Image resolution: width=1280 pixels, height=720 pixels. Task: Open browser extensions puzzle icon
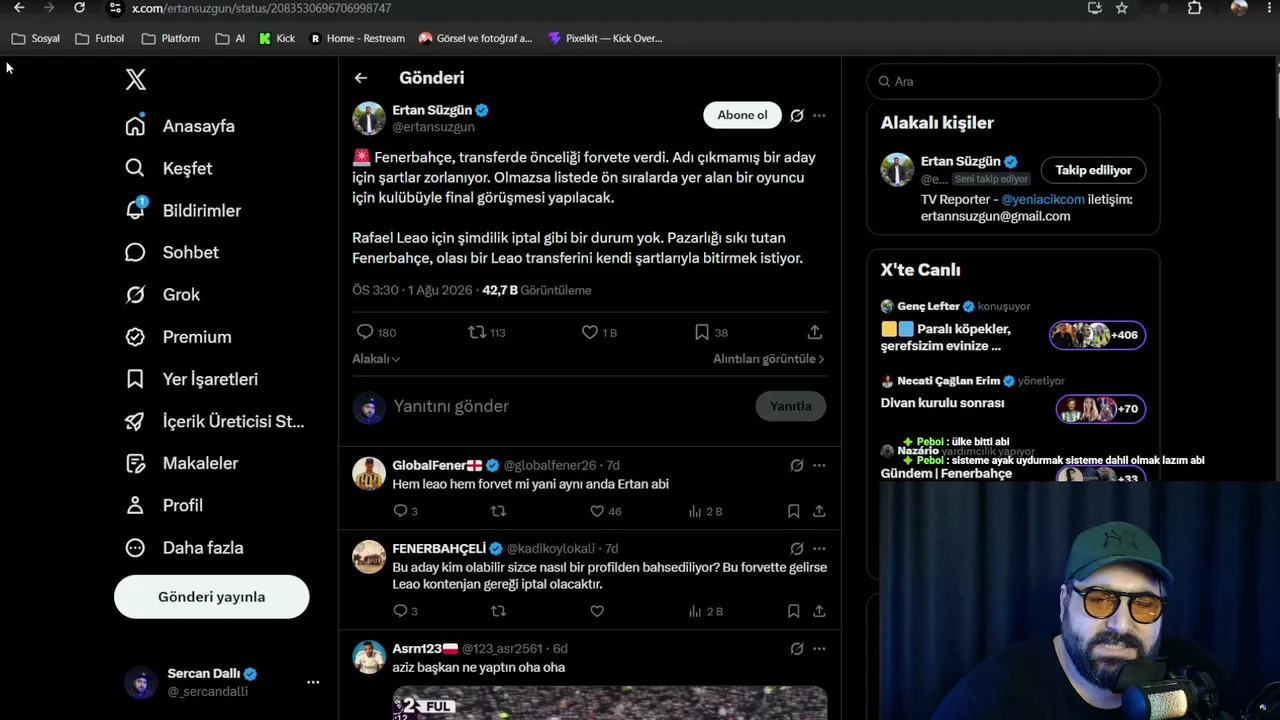(x=1194, y=8)
